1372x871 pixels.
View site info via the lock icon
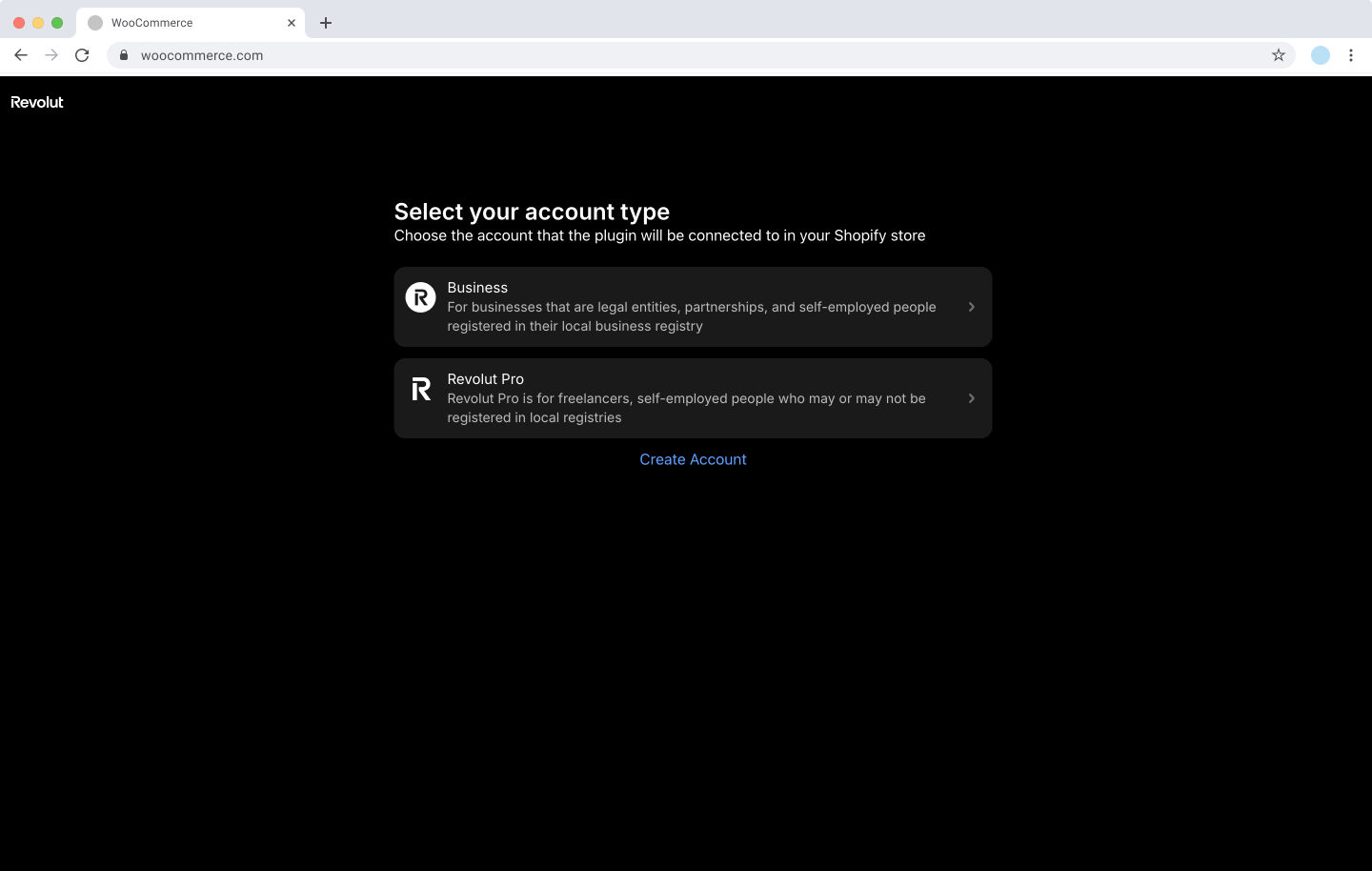tap(124, 55)
